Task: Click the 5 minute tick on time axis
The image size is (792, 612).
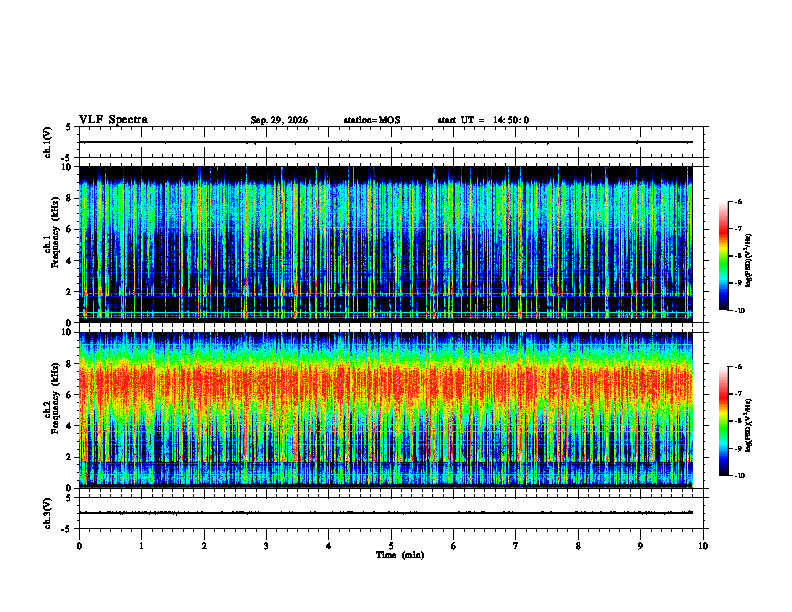Action: pyautogui.click(x=391, y=546)
